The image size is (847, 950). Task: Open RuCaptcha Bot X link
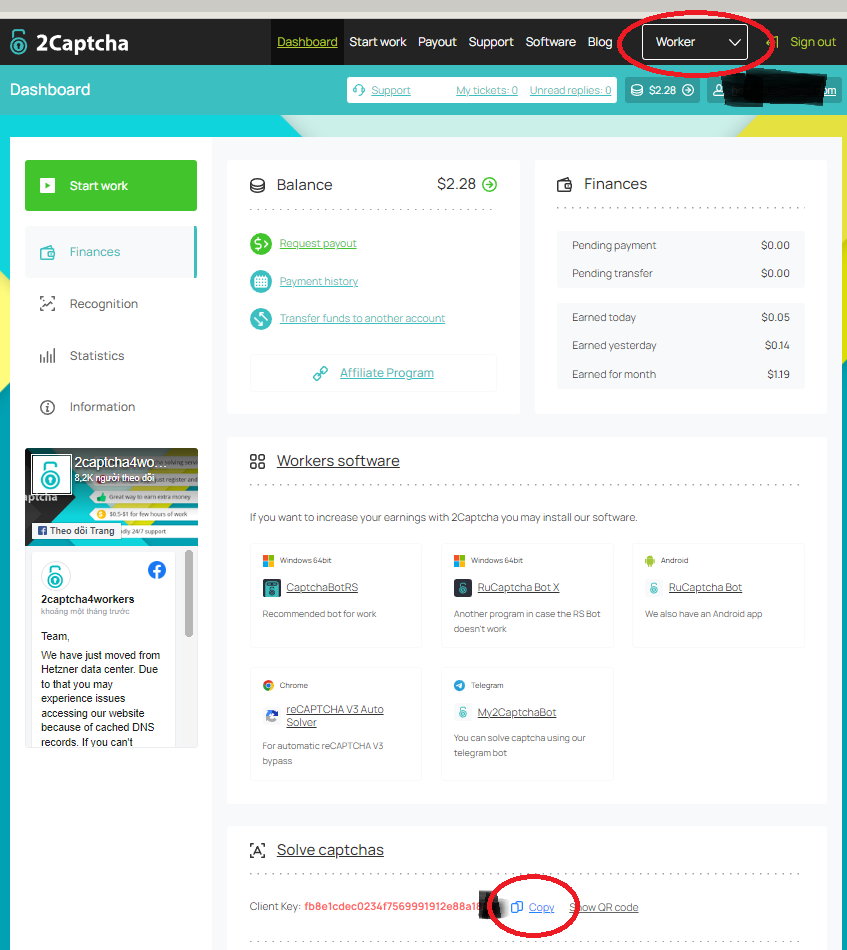pyautogui.click(x=519, y=588)
